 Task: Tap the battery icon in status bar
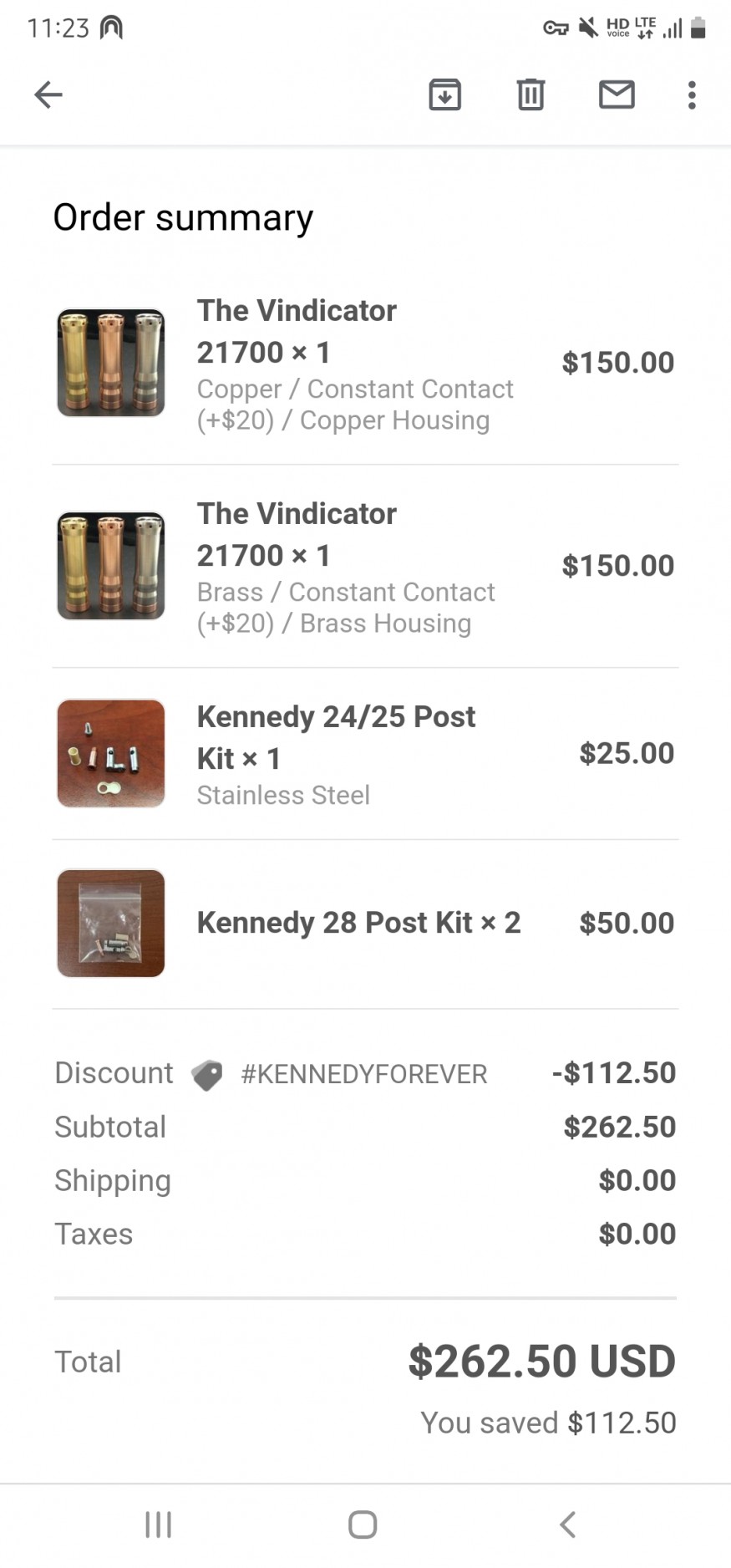pos(698,28)
